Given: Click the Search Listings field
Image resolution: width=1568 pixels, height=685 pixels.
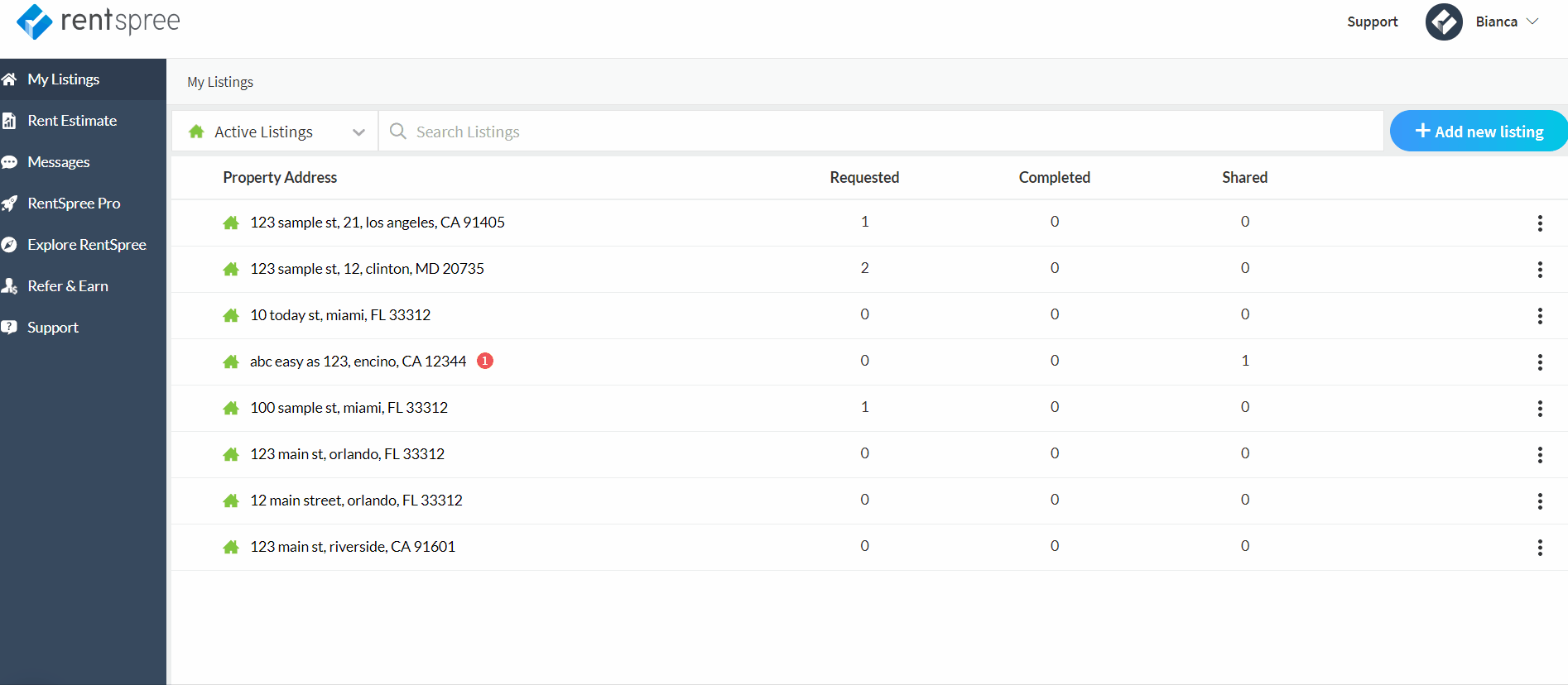Looking at the screenshot, I should 881,132.
